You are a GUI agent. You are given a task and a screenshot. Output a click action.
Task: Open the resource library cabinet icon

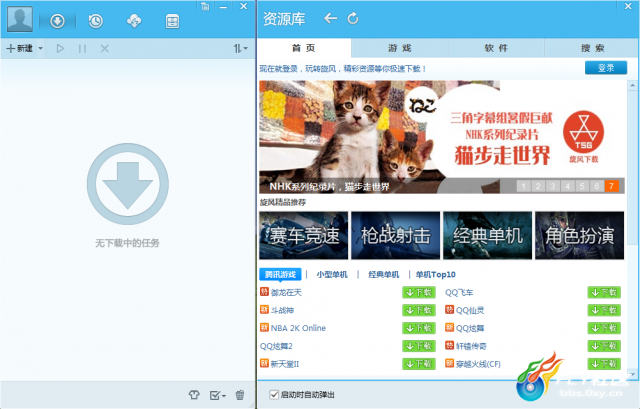[x=172, y=21]
